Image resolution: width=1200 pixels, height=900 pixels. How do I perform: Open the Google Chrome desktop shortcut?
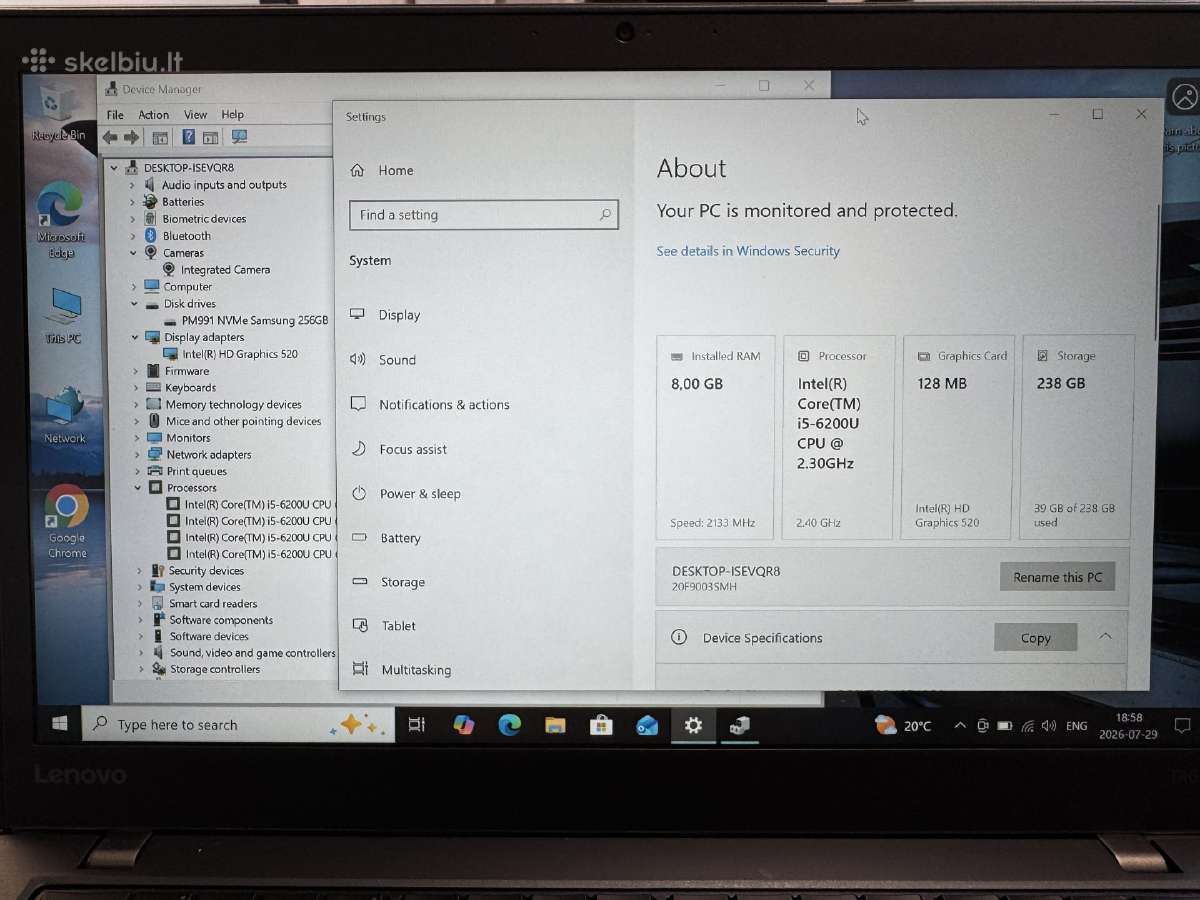(x=67, y=522)
